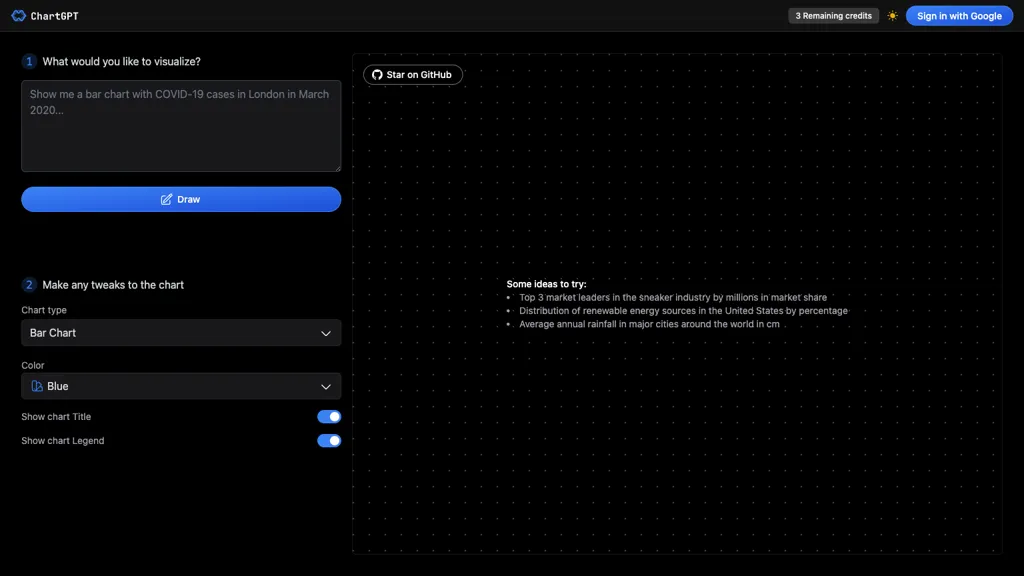Select the sneaker industry market leaders idea

(x=672, y=297)
